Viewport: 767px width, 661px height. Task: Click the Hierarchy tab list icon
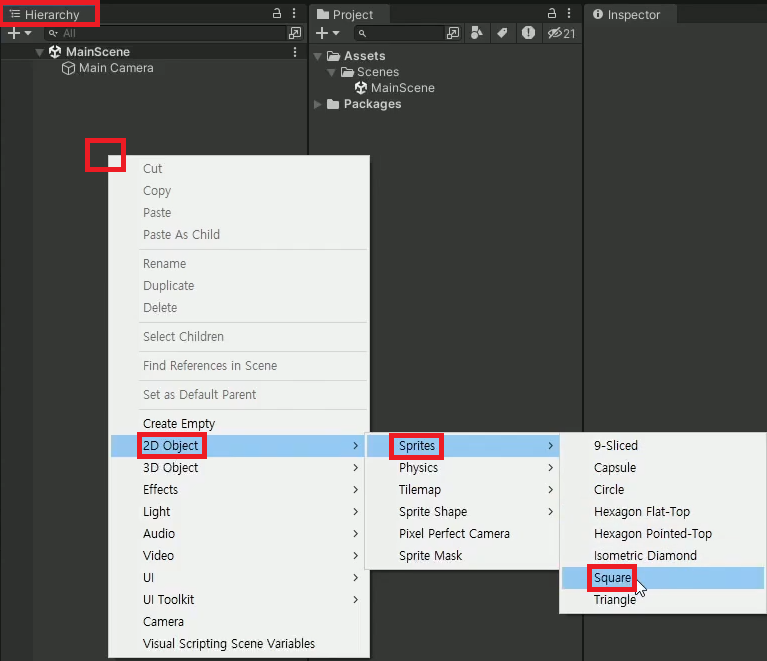point(15,14)
